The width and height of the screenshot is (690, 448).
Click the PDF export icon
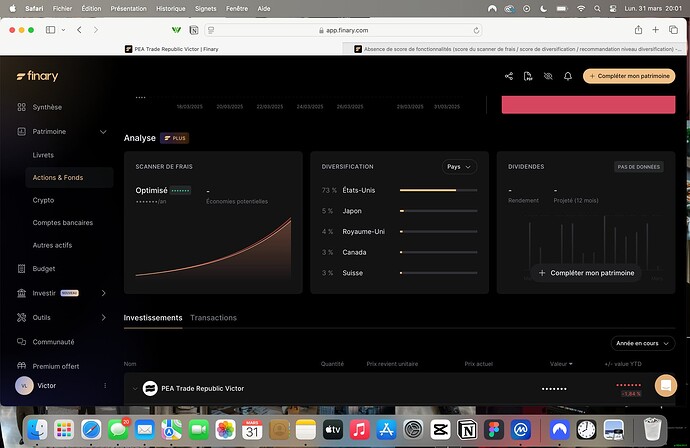[x=528, y=76]
